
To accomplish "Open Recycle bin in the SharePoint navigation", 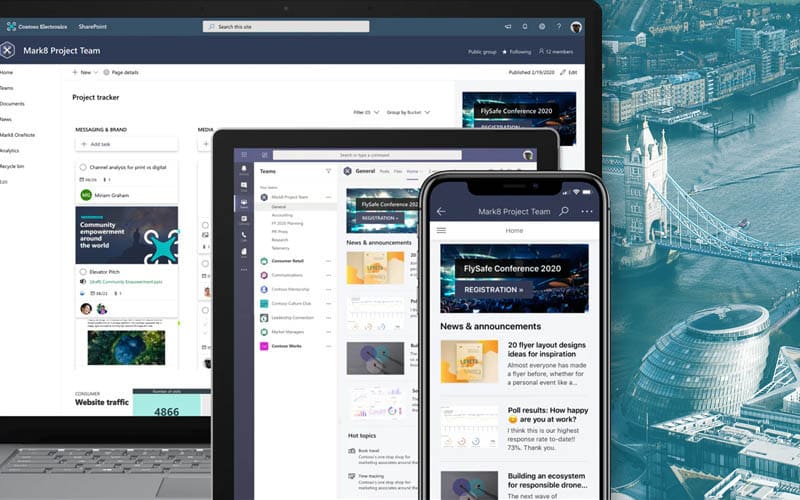I will [12, 166].
